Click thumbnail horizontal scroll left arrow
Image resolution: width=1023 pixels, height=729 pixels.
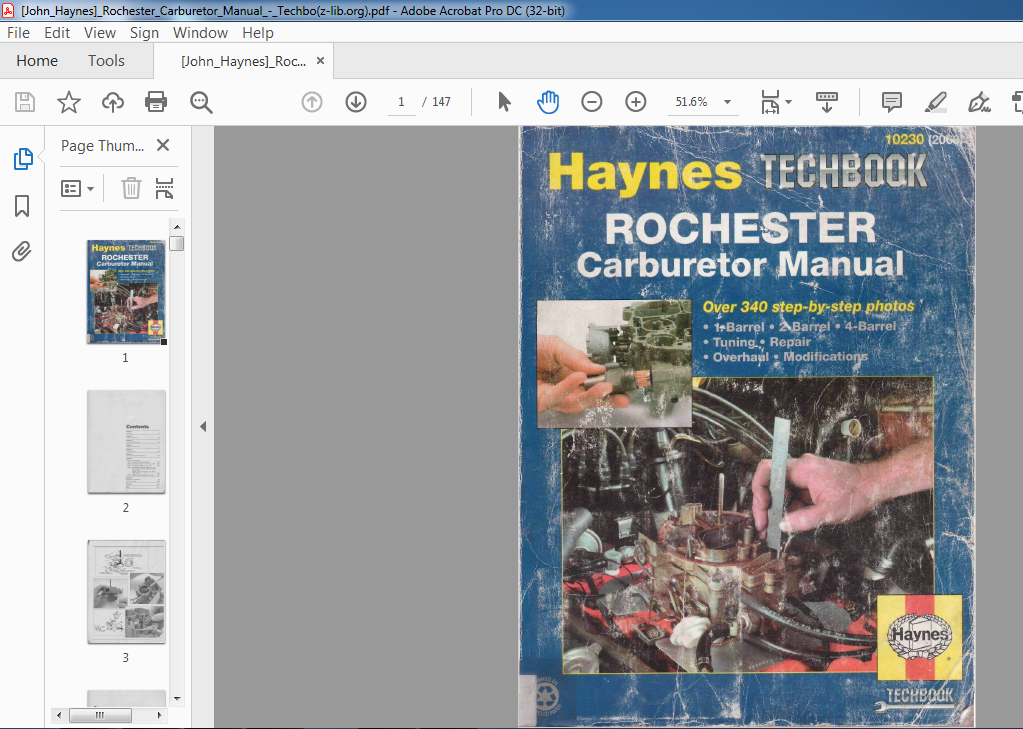tap(59, 715)
